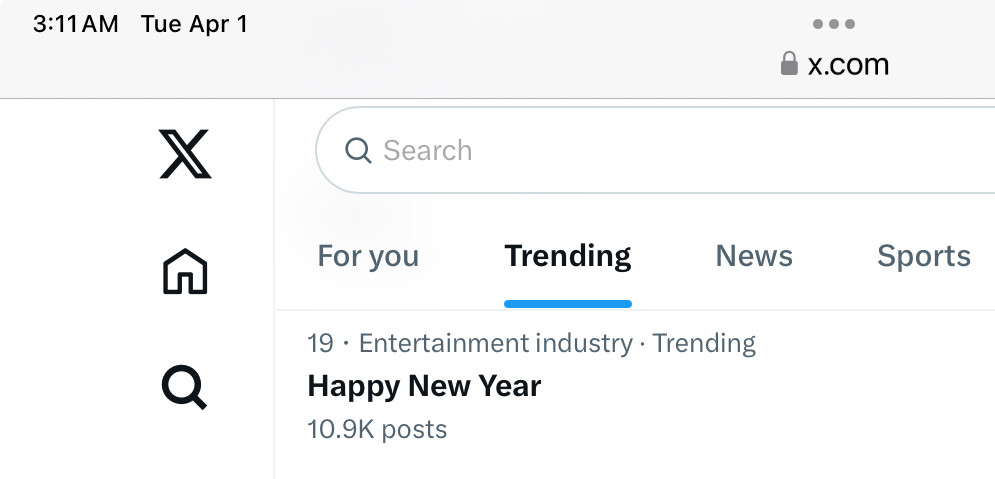Click the magnifier icon inside the search box

358,150
